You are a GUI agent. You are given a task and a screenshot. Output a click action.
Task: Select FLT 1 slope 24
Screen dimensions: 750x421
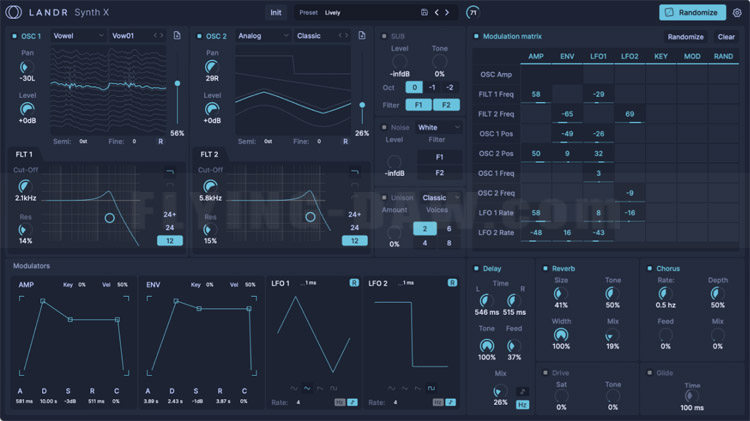click(x=170, y=227)
